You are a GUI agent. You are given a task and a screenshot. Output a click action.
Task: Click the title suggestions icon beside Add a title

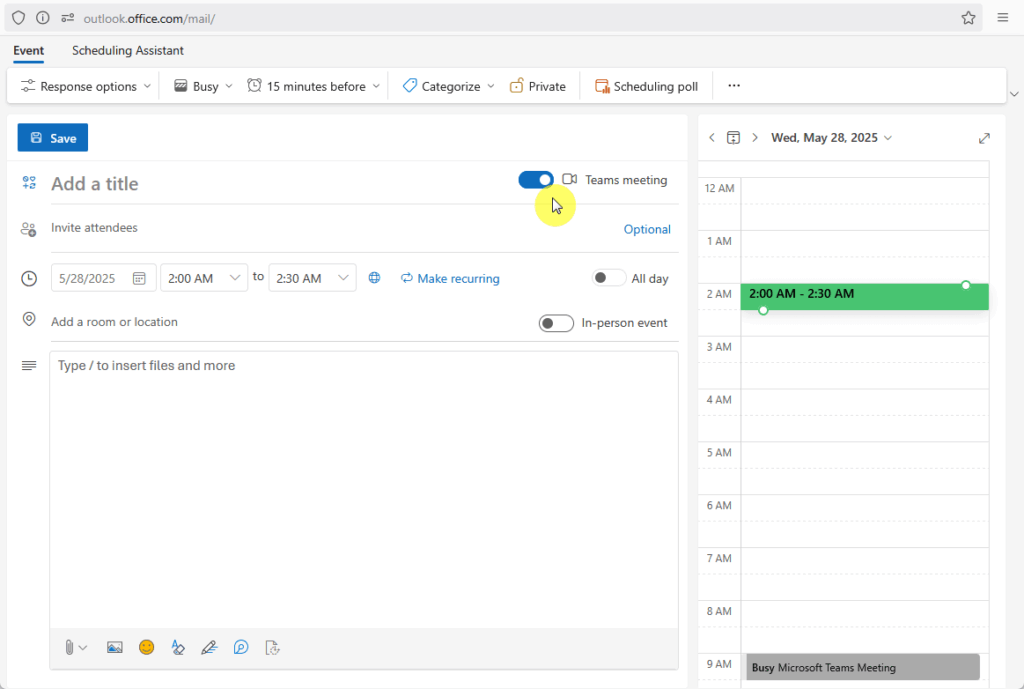pos(29,182)
